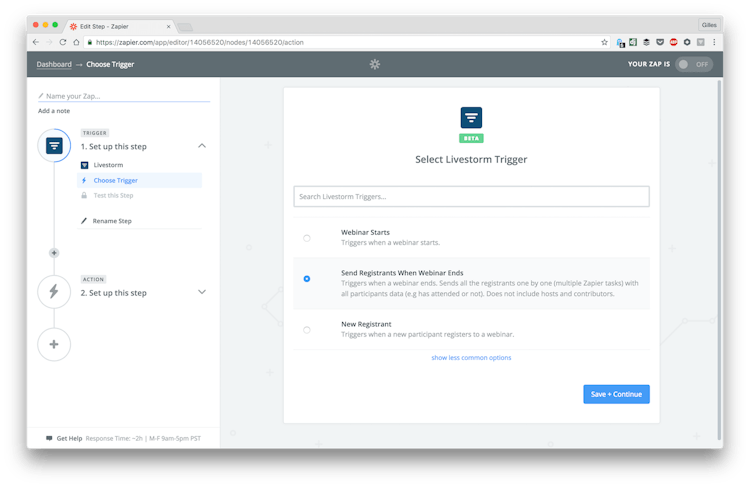Select Rename Step in the sidebar
The height and width of the screenshot is (487, 750).
pos(112,221)
